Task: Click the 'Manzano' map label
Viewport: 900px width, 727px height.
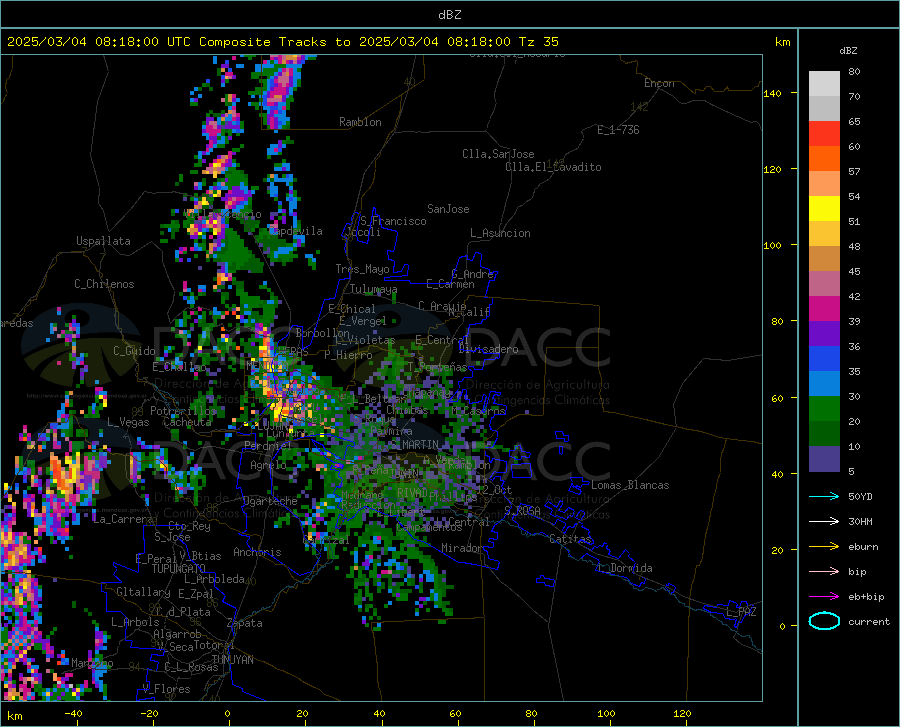Action: click(x=92, y=663)
